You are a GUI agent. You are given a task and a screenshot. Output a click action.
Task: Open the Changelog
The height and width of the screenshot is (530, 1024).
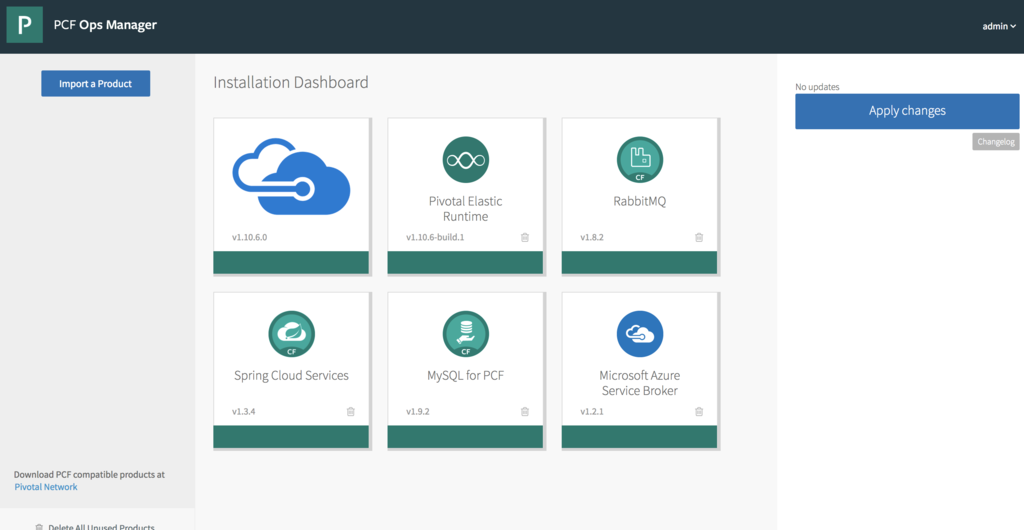[995, 142]
